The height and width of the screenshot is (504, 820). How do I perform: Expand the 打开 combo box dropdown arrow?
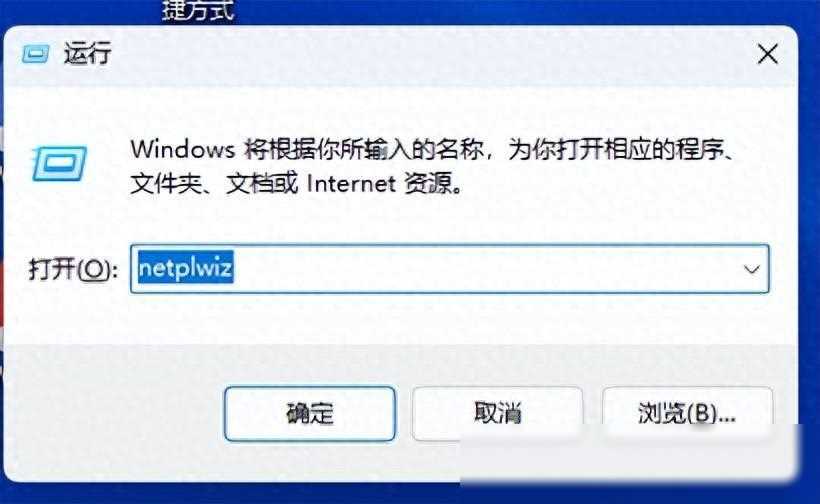click(x=751, y=269)
